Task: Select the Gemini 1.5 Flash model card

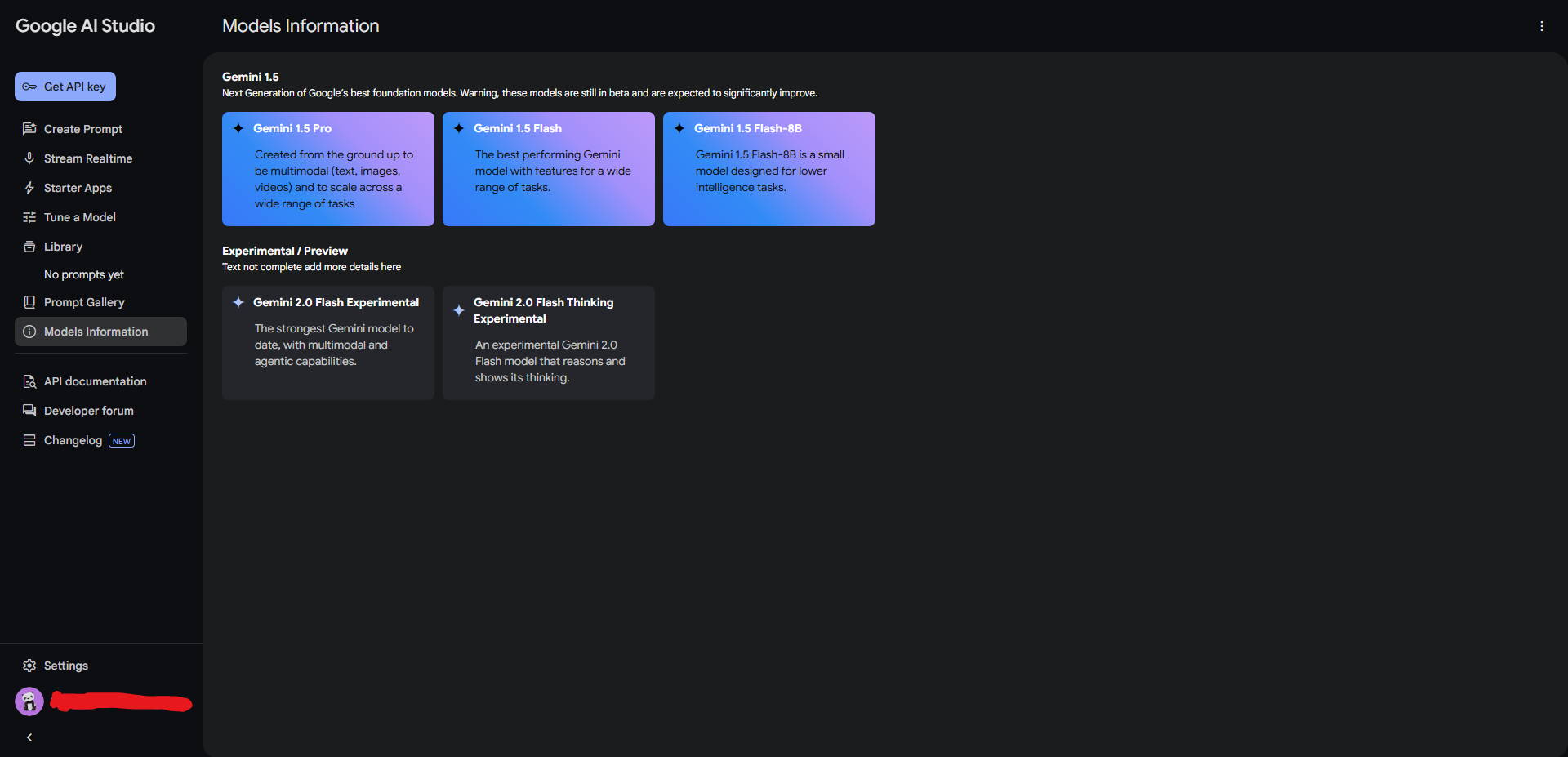Action: coord(549,169)
